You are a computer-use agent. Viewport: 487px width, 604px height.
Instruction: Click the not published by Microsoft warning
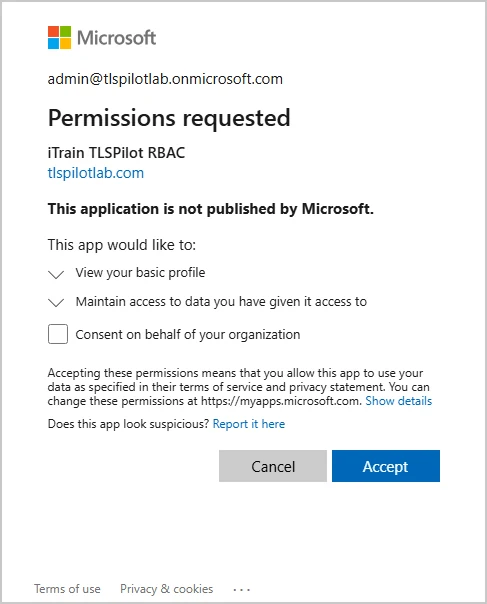pos(211,209)
